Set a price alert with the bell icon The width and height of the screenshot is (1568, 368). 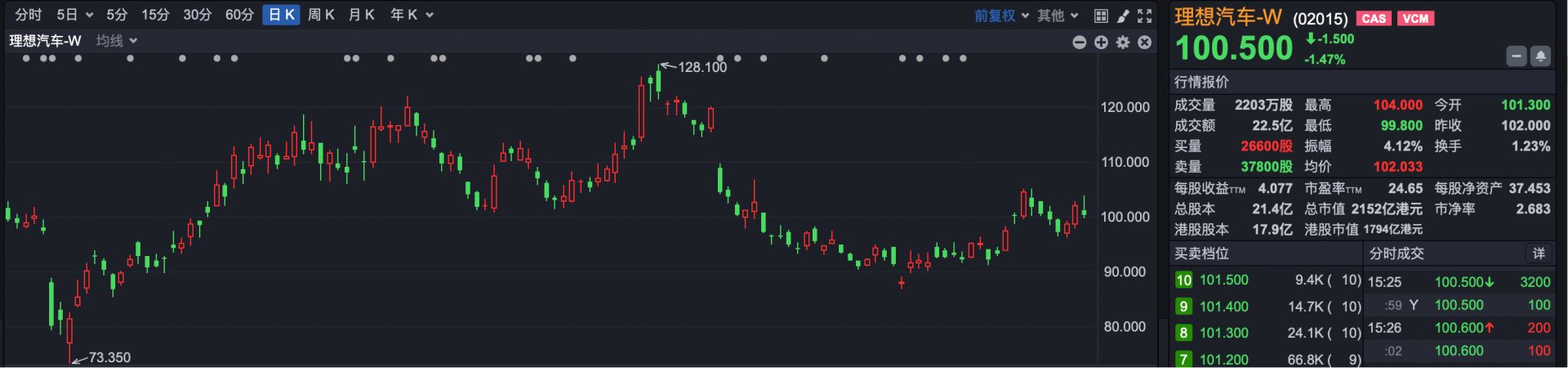point(1540,56)
